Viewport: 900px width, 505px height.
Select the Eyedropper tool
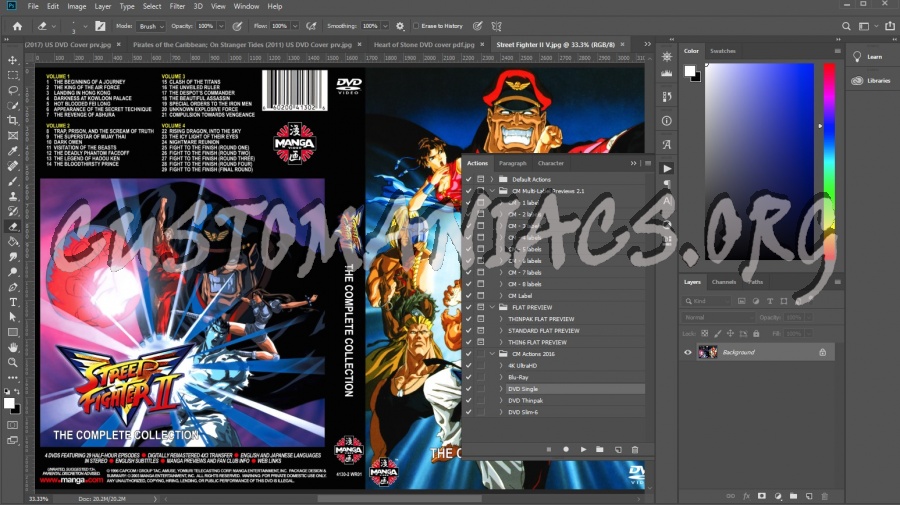click(x=13, y=150)
